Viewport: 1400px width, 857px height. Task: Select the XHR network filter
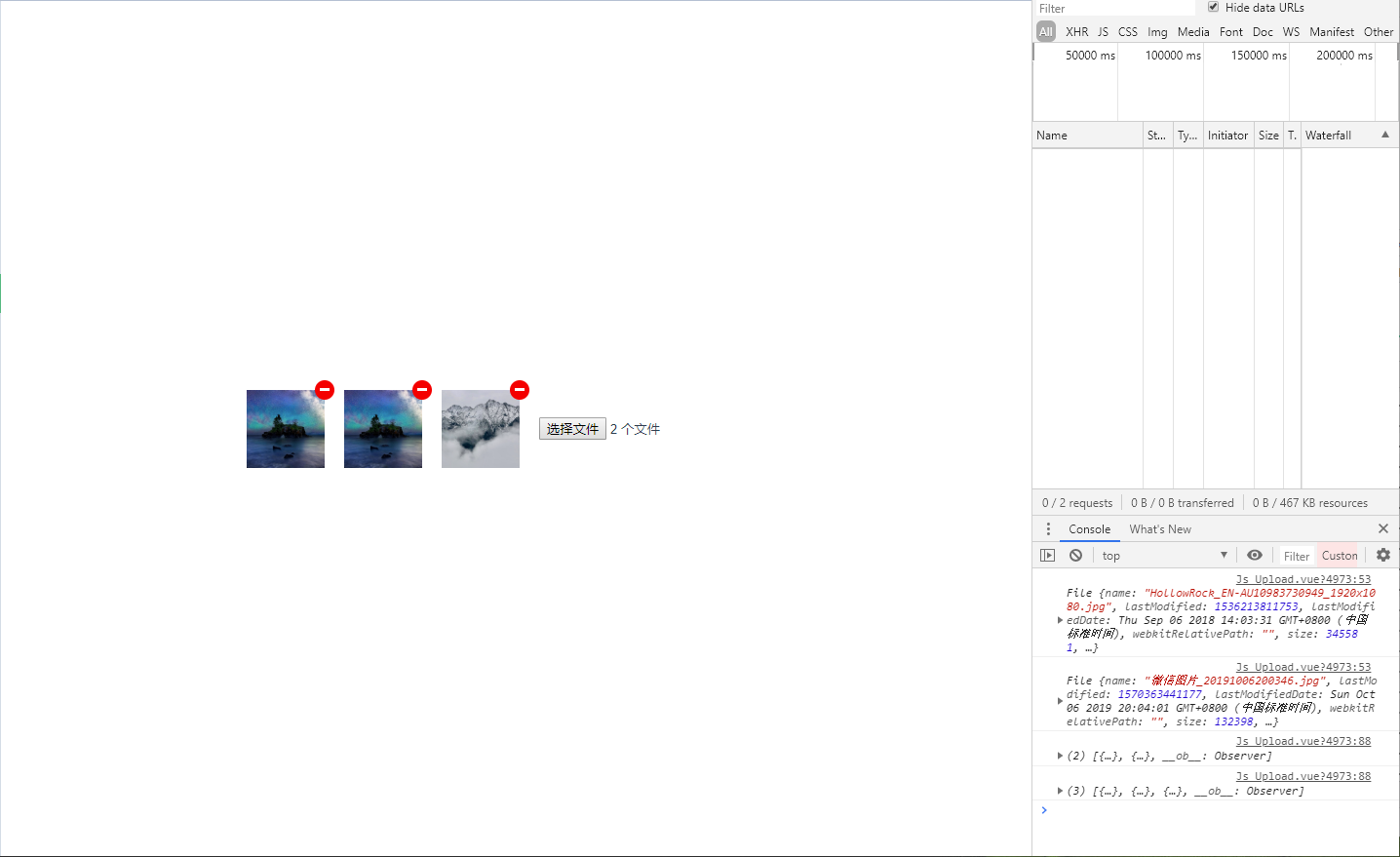pyautogui.click(x=1077, y=31)
